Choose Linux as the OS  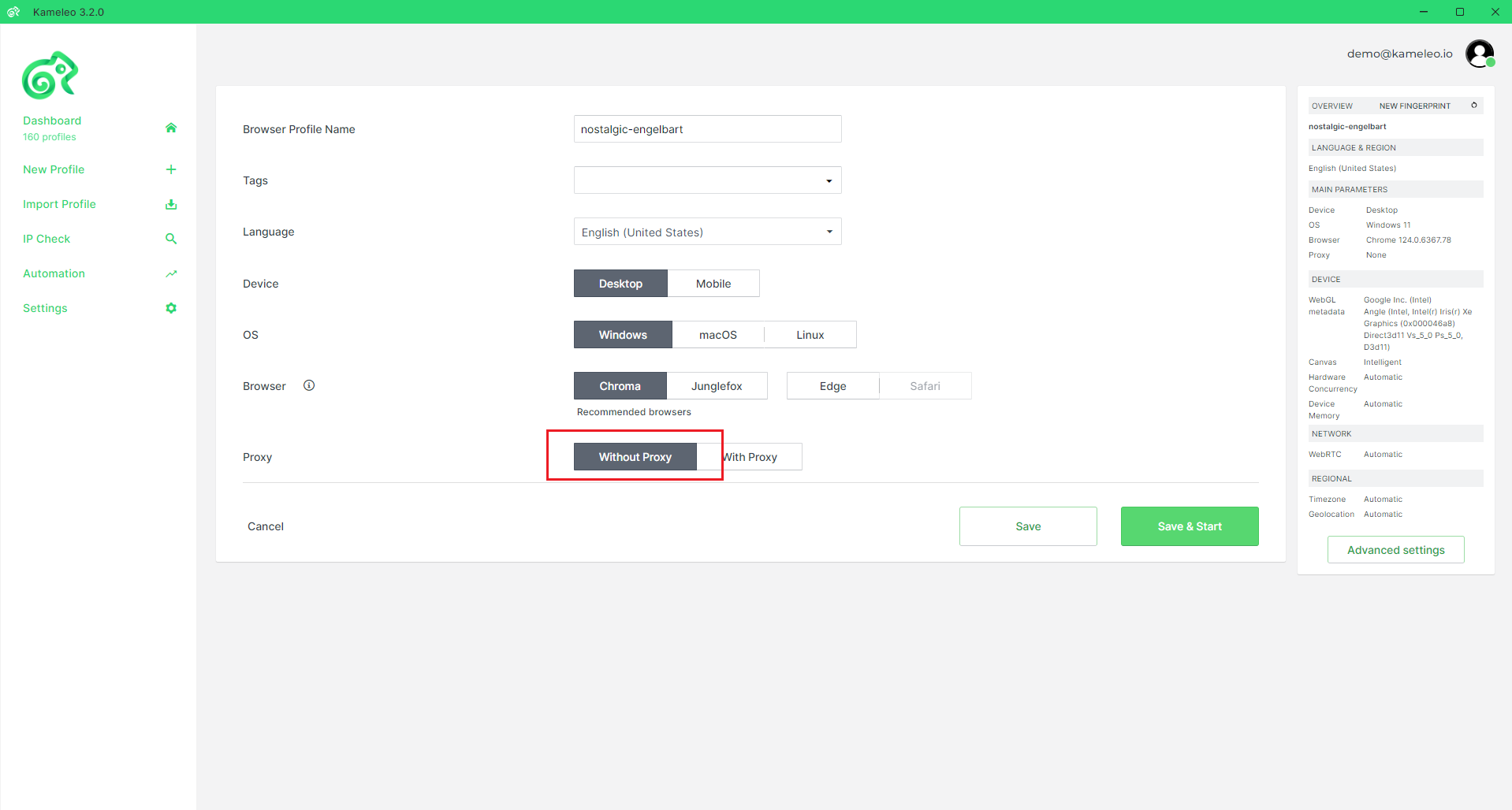(810, 335)
